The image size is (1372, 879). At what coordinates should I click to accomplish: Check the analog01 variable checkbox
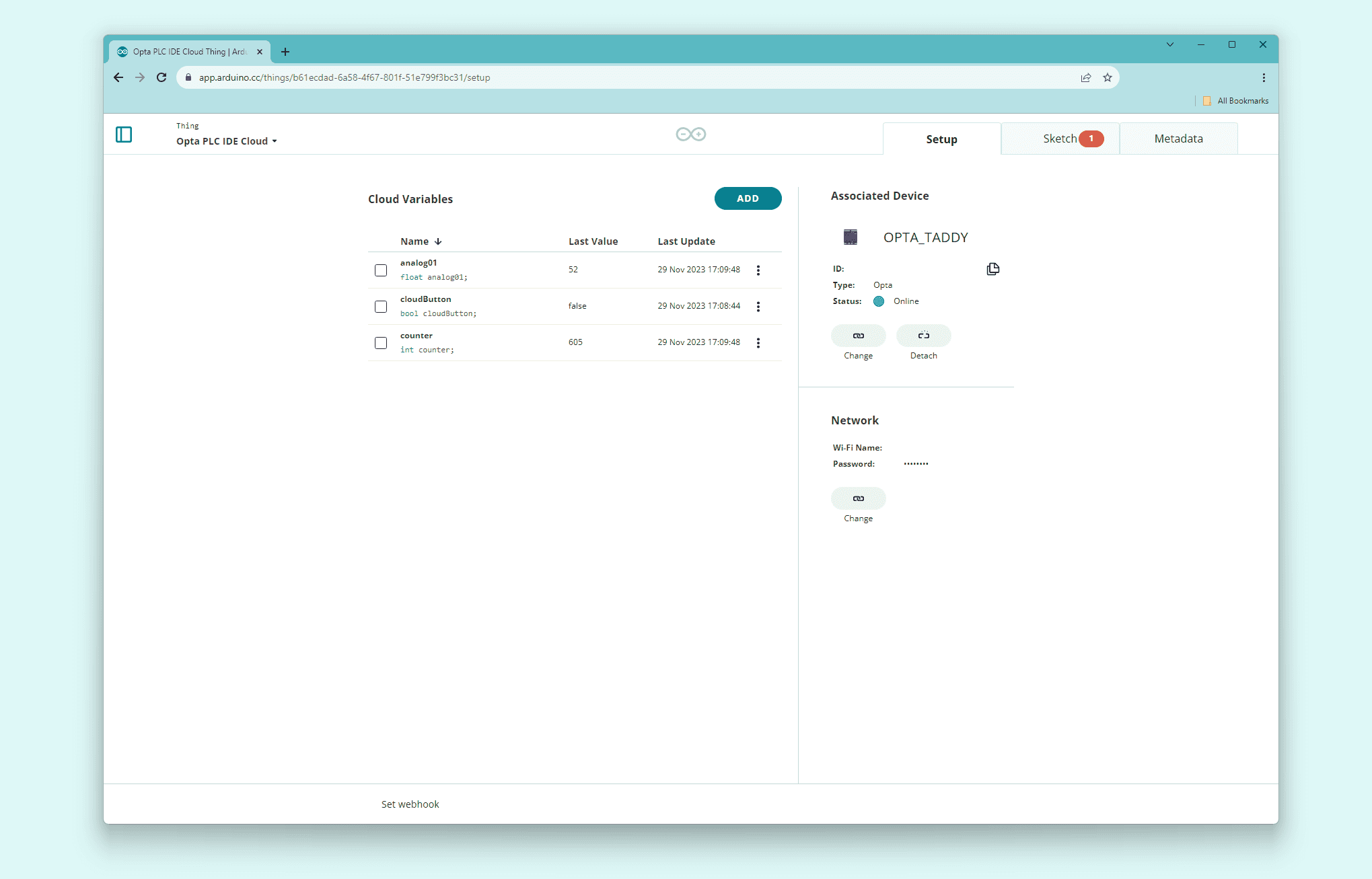[381, 270]
